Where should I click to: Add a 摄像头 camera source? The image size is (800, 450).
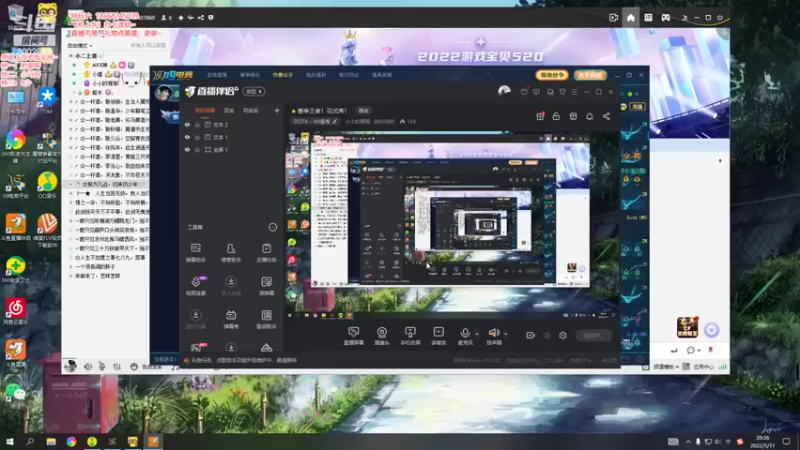[382, 336]
